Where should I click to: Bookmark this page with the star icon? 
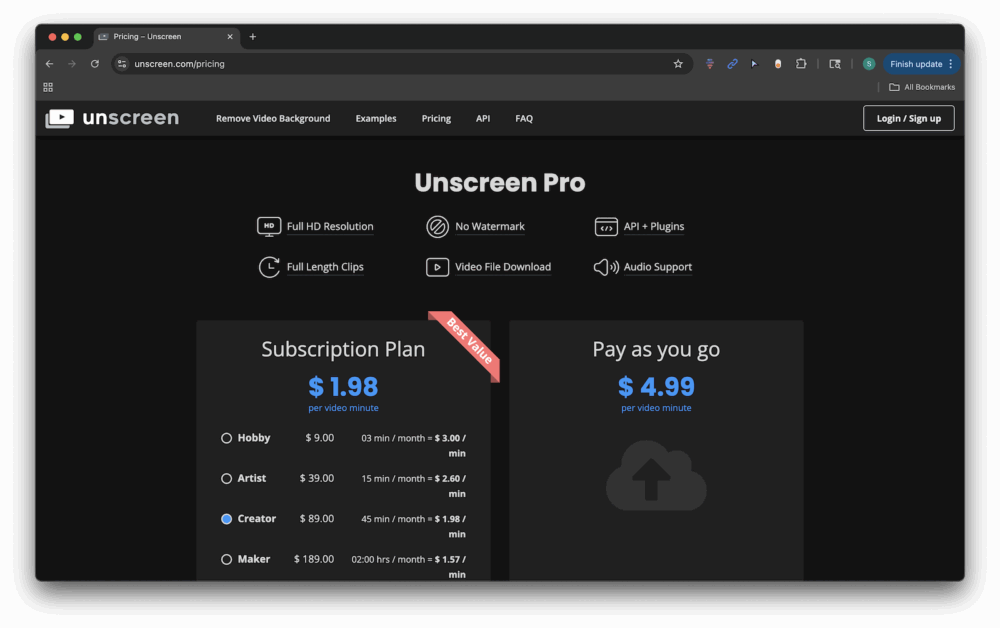click(x=678, y=64)
